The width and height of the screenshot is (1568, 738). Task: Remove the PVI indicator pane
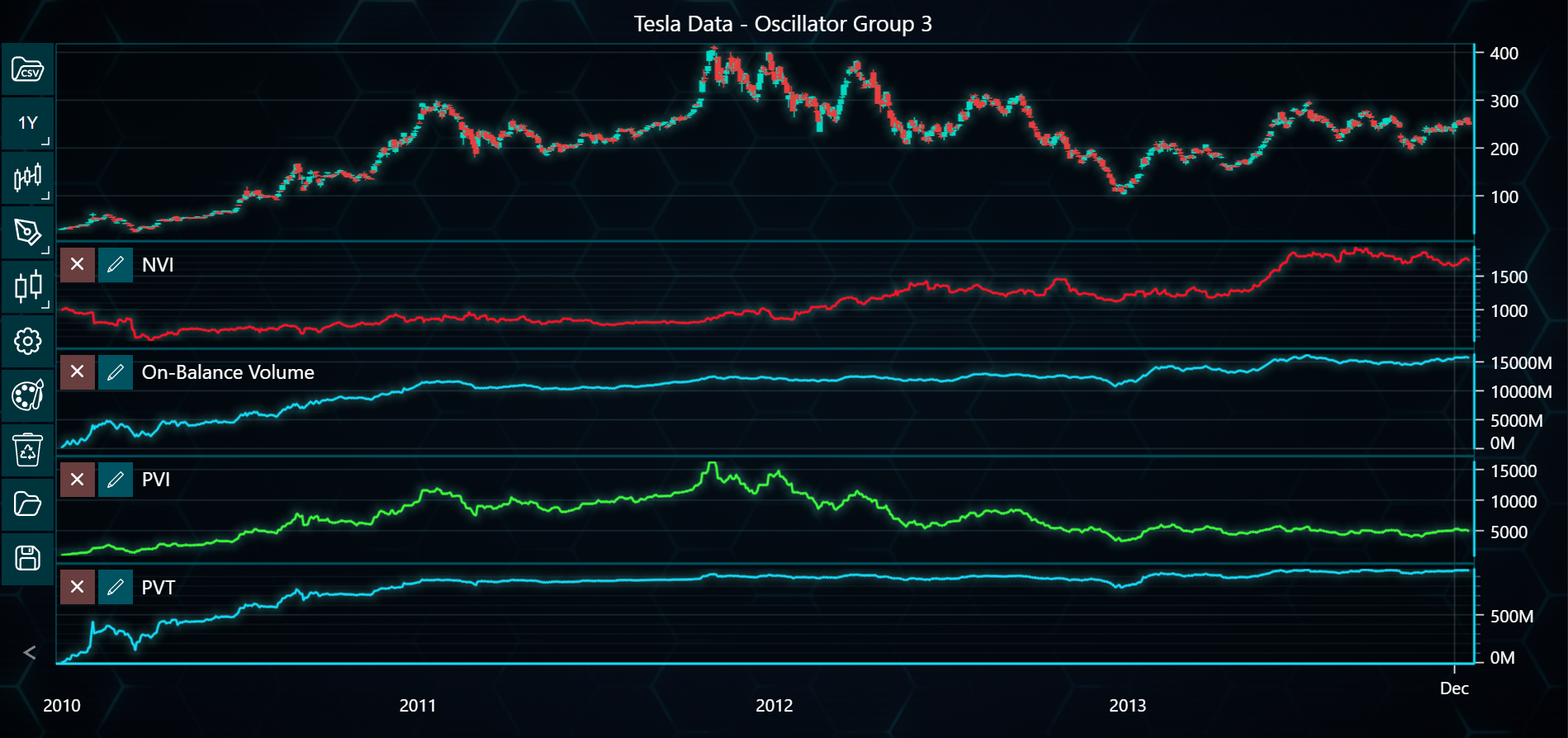[78, 480]
